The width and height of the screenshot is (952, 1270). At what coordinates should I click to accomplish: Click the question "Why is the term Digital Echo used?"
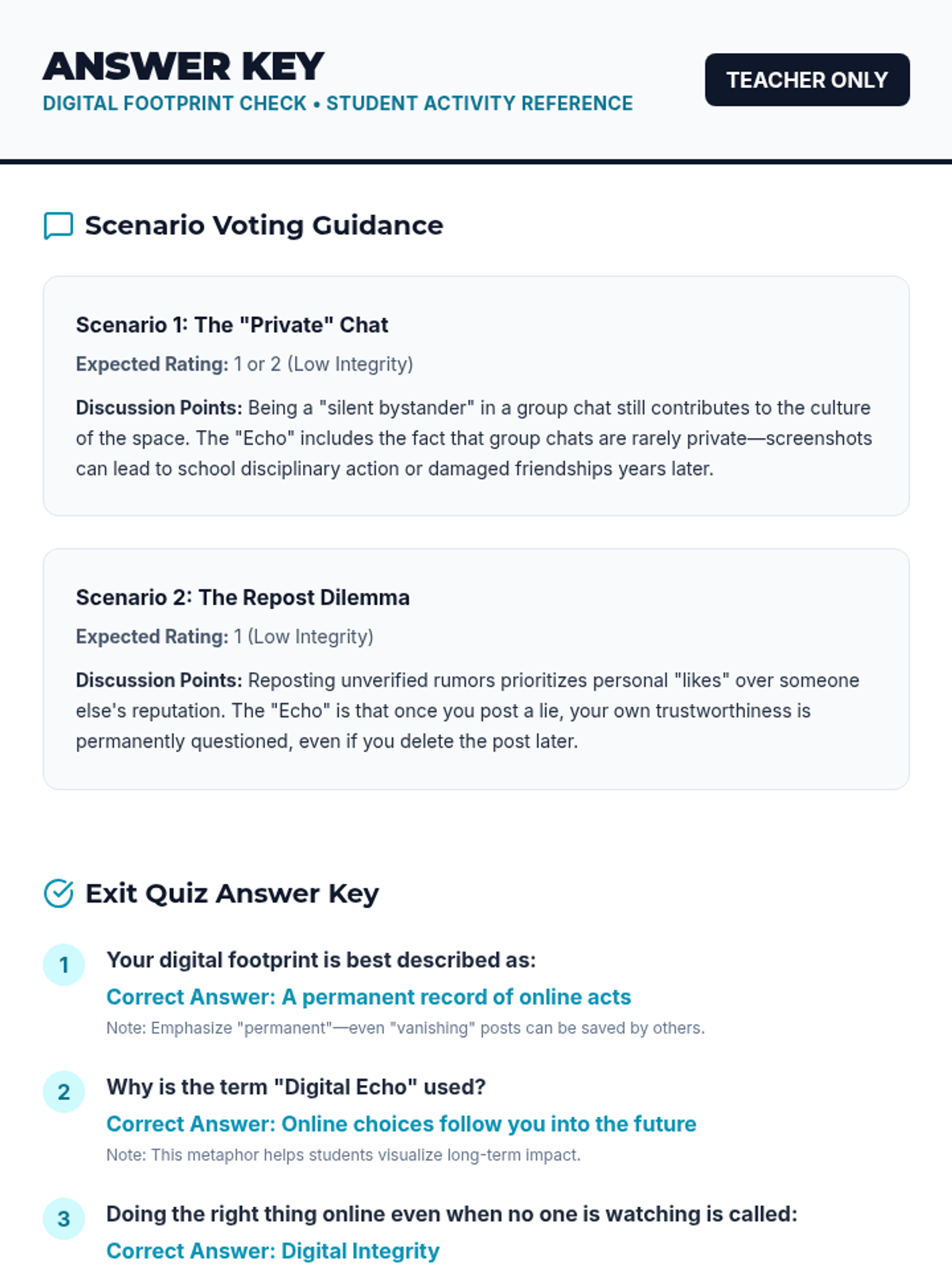296,1087
